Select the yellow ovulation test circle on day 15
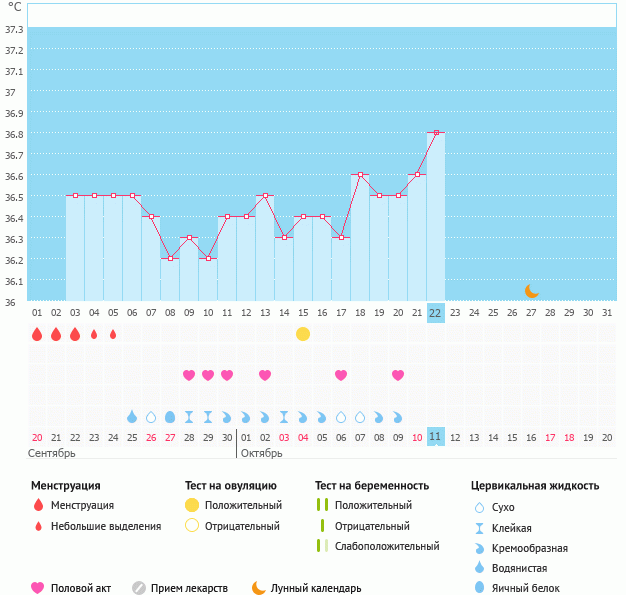Screen dimensions: 626x595 (x=303, y=333)
